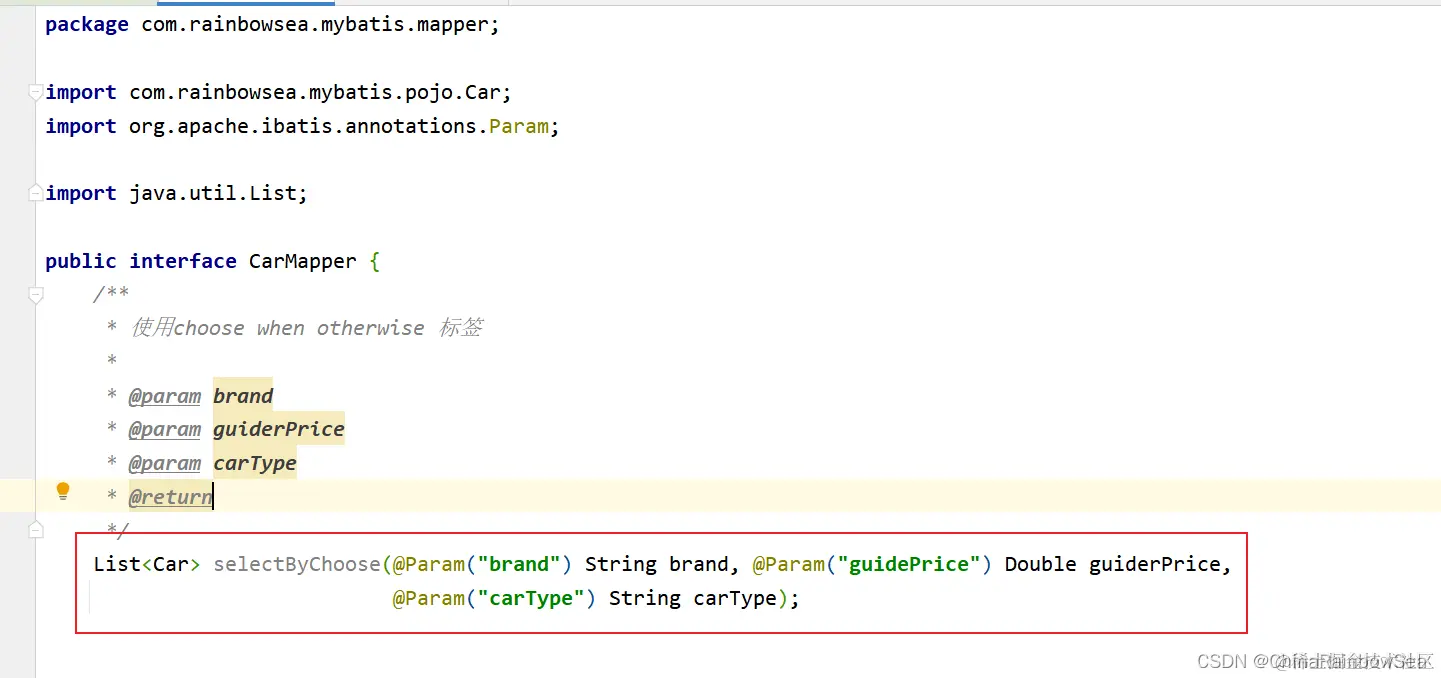The image size is (1441, 678).
Task: Click the string literal "brand" in @Param
Action: pos(519,564)
